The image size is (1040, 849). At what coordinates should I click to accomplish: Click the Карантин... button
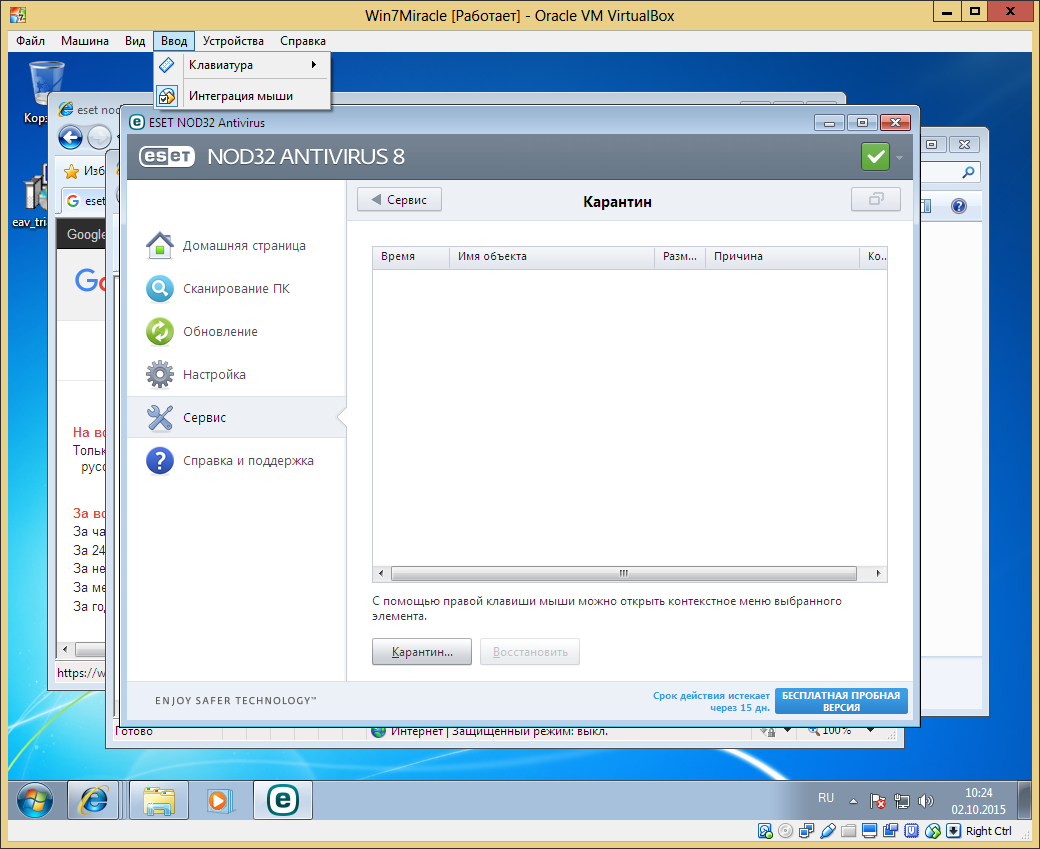422,651
